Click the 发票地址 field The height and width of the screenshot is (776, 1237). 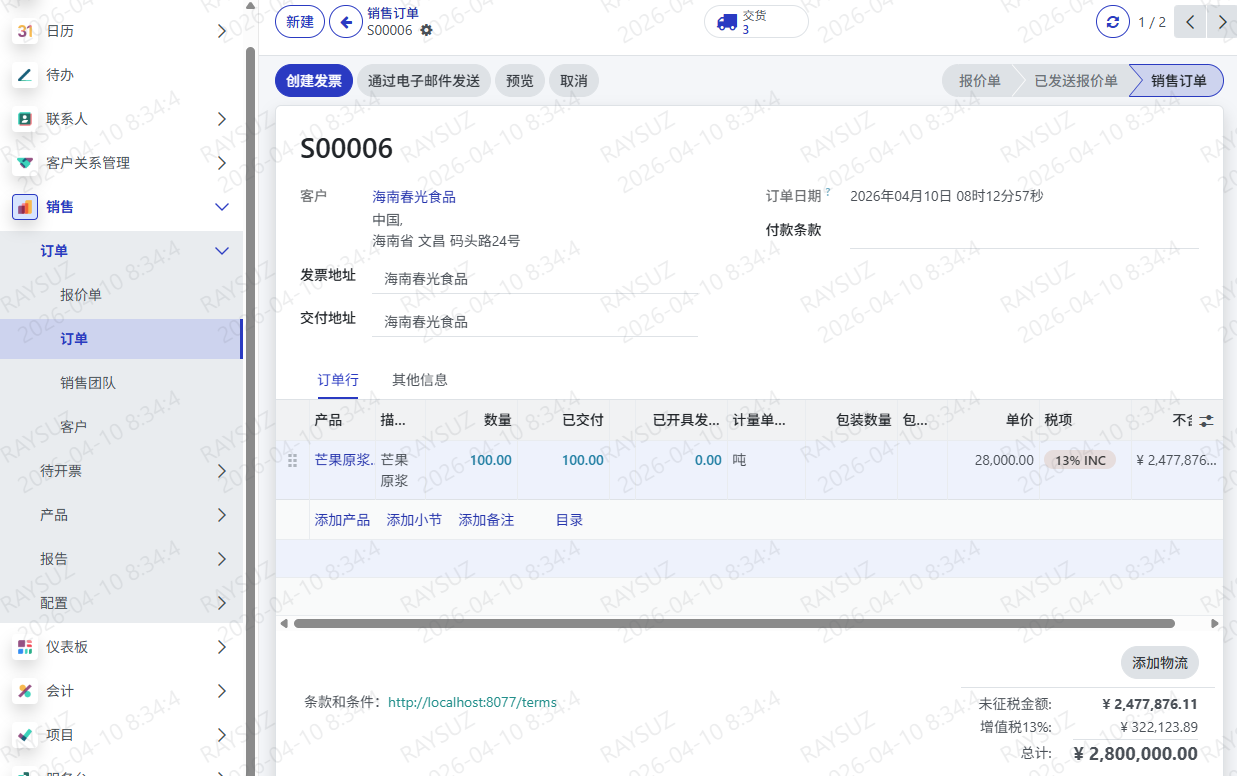[535, 279]
